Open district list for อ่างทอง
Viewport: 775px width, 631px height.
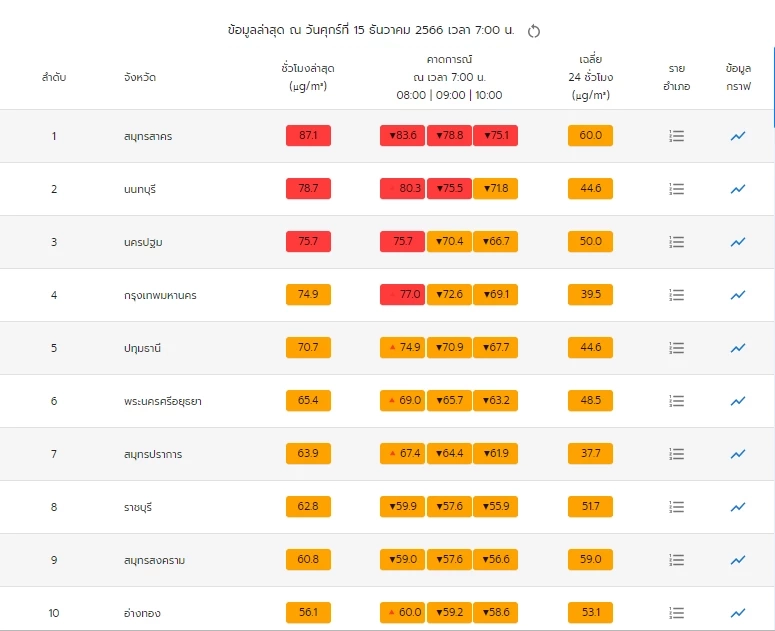pyautogui.click(x=677, y=613)
